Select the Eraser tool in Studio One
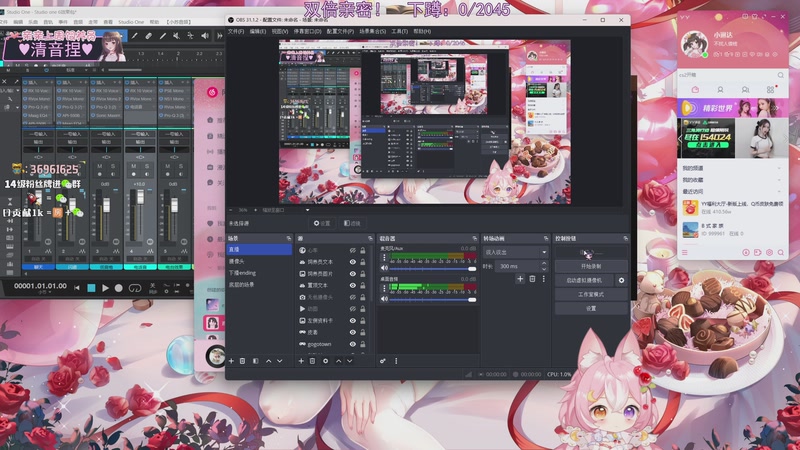Screen dimensions: 800x450 tap(148, 36)
